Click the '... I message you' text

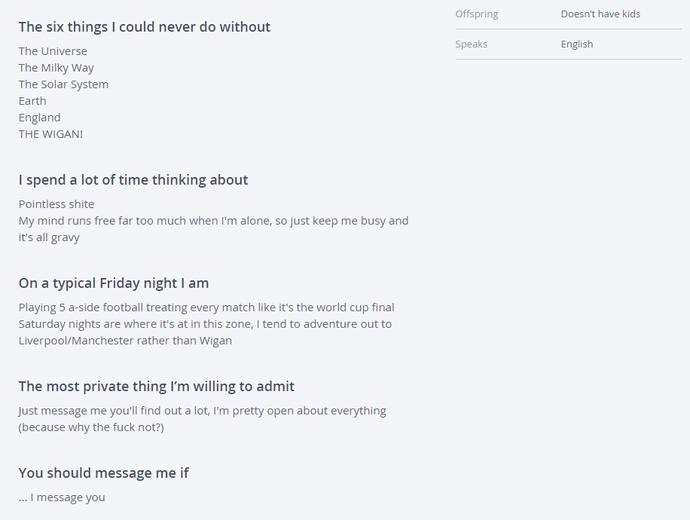point(62,498)
